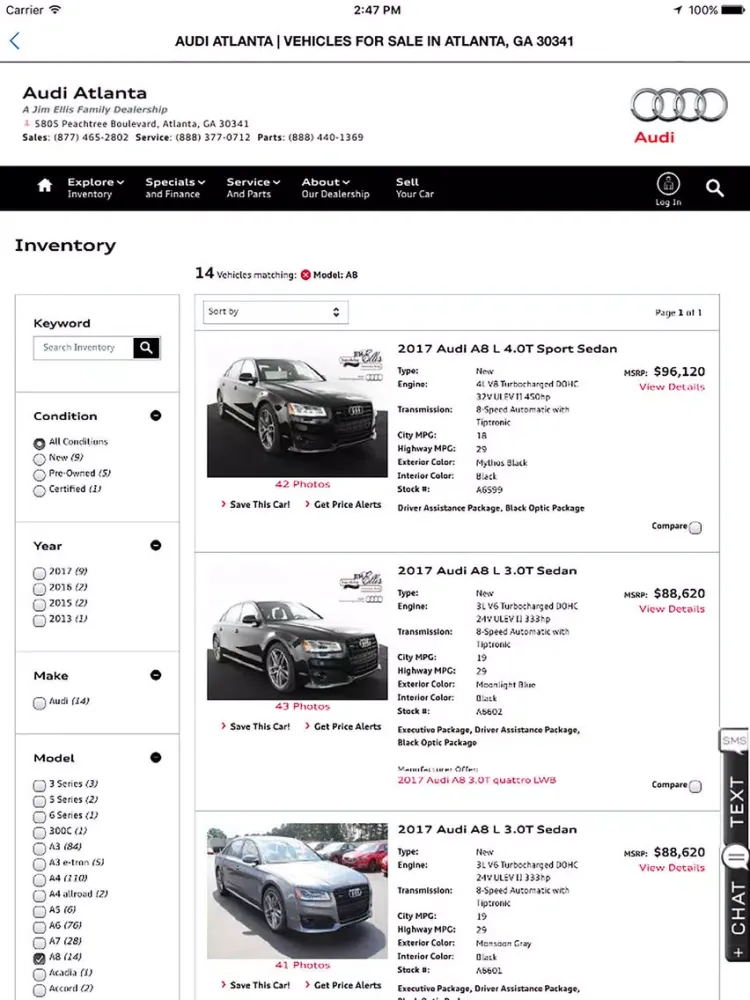
Task: Open the 2017 Audi A8 3.0T quattro LWB offer
Action: 477,780
